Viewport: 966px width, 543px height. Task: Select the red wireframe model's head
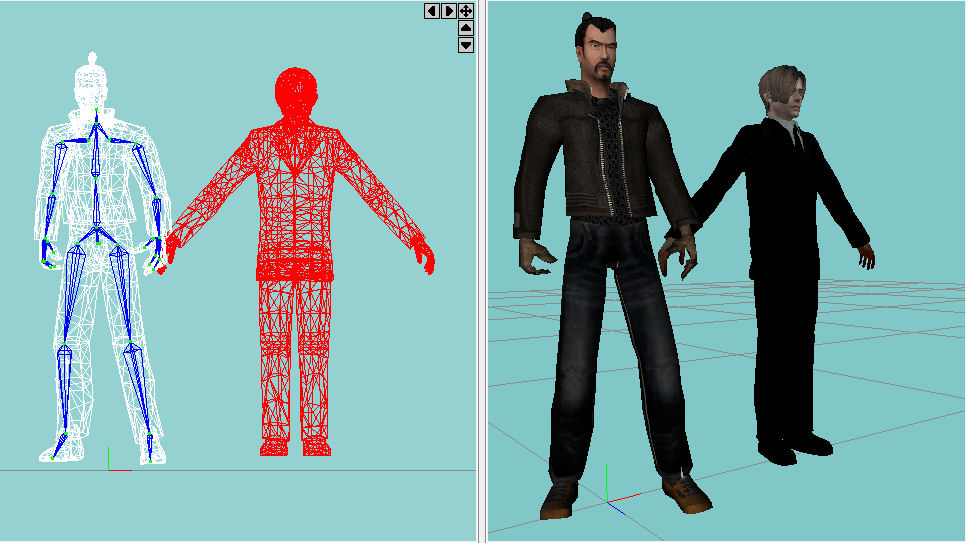(296, 97)
